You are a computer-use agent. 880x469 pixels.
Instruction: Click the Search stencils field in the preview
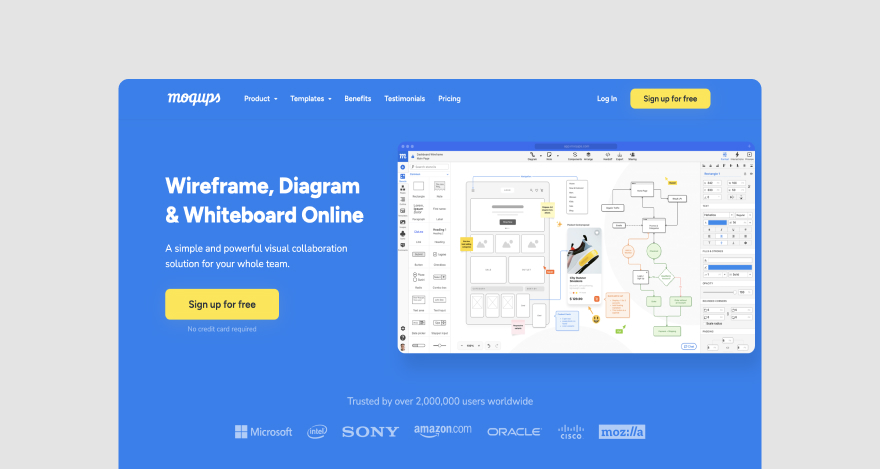pos(429,167)
